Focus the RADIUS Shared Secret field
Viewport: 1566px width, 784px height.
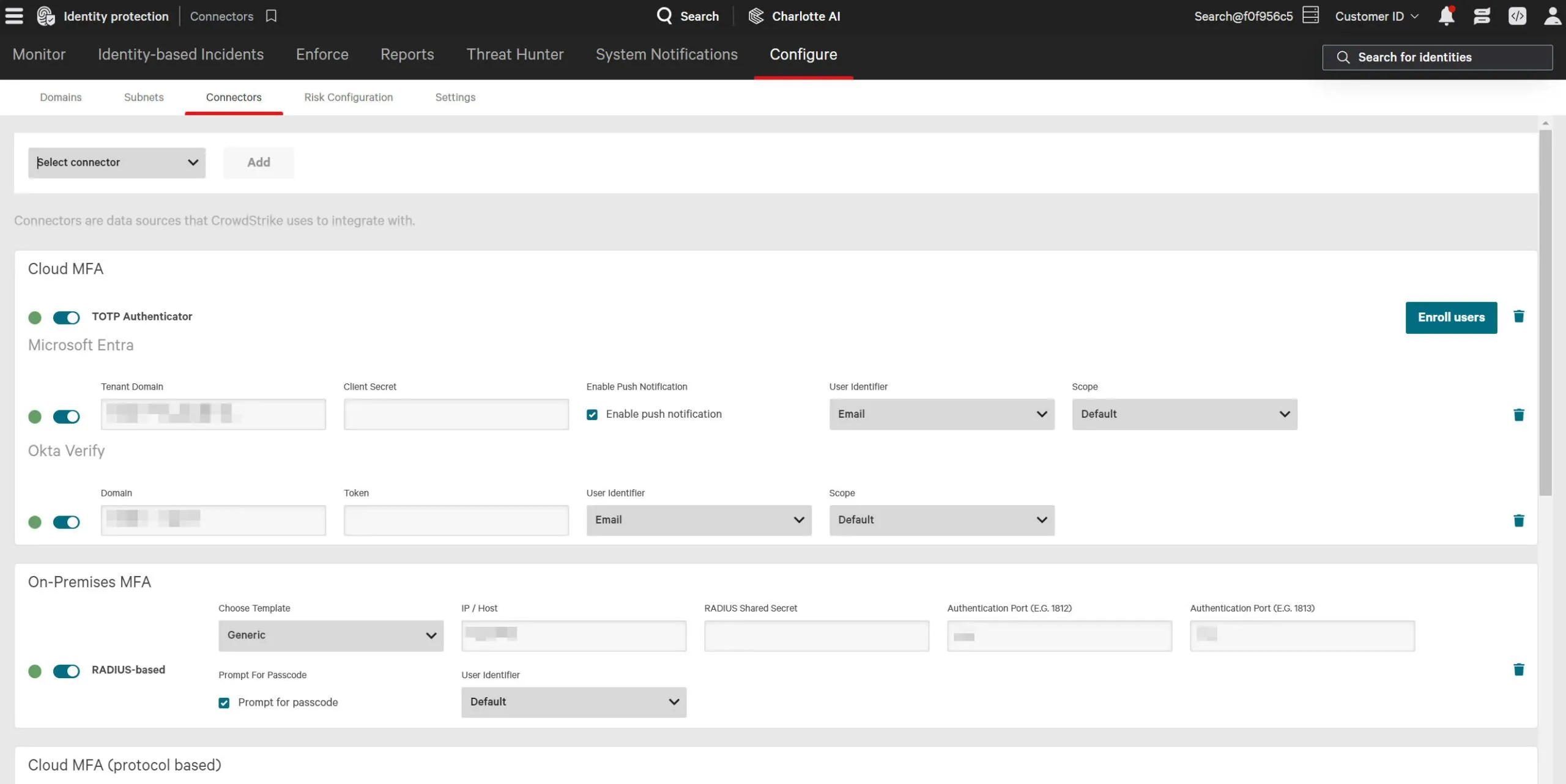tap(817, 635)
